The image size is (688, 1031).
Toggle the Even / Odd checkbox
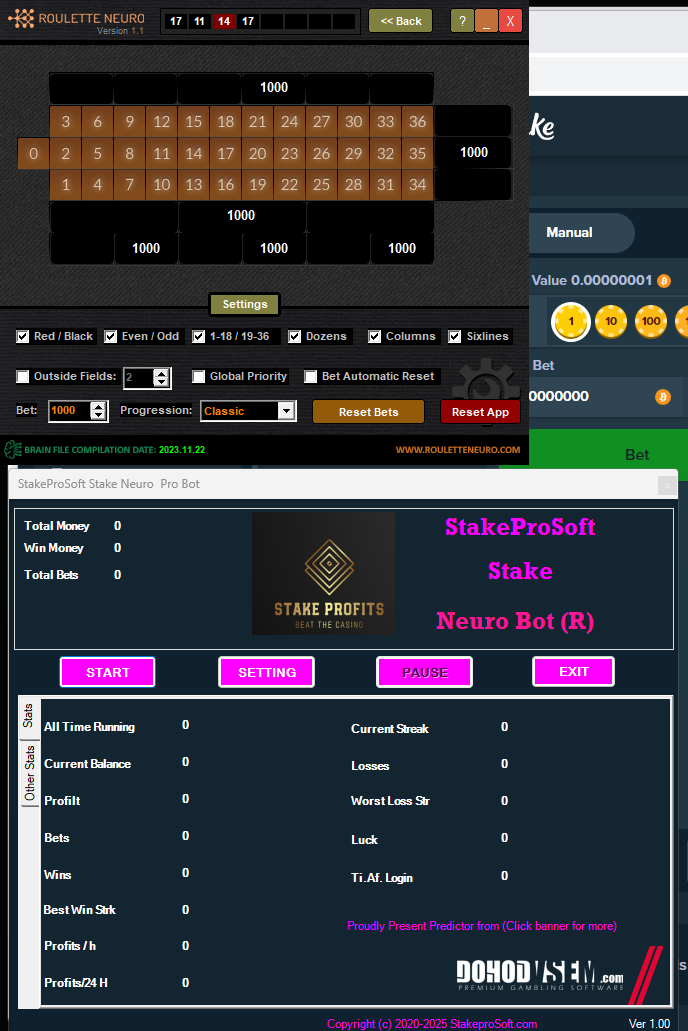pyautogui.click(x=111, y=337)
